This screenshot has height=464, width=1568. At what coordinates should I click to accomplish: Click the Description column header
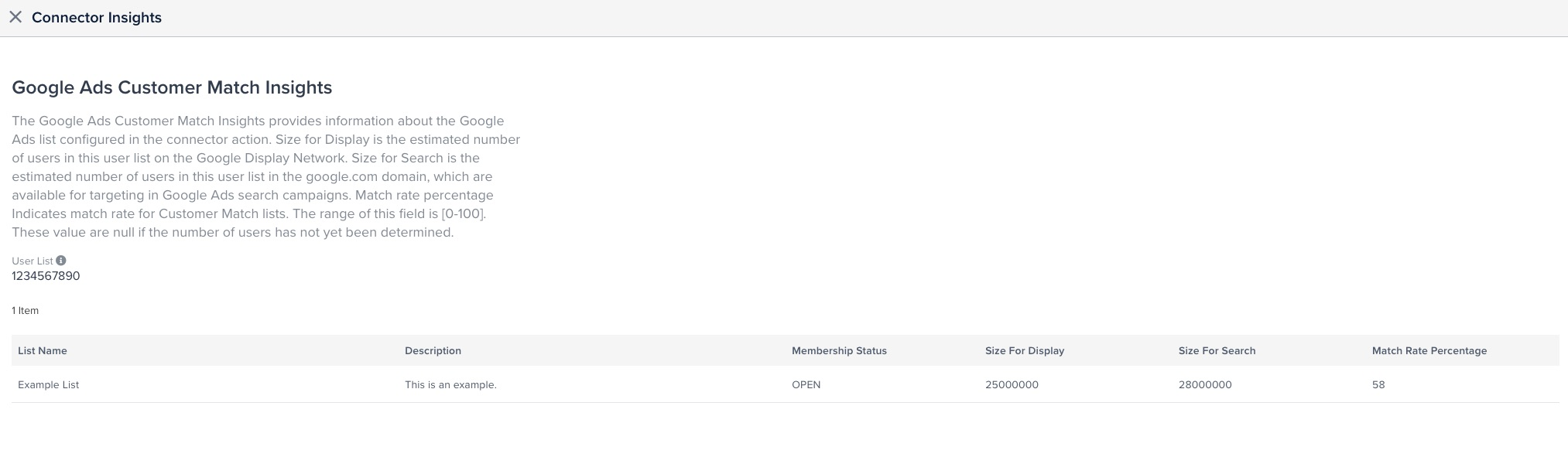click(433, 350)
